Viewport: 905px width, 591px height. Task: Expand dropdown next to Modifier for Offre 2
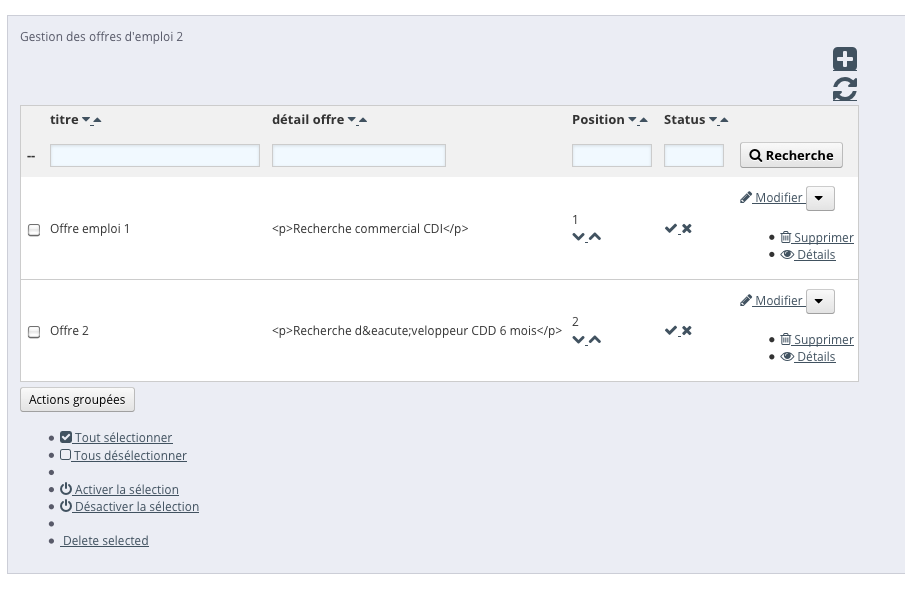pos(820,300)
